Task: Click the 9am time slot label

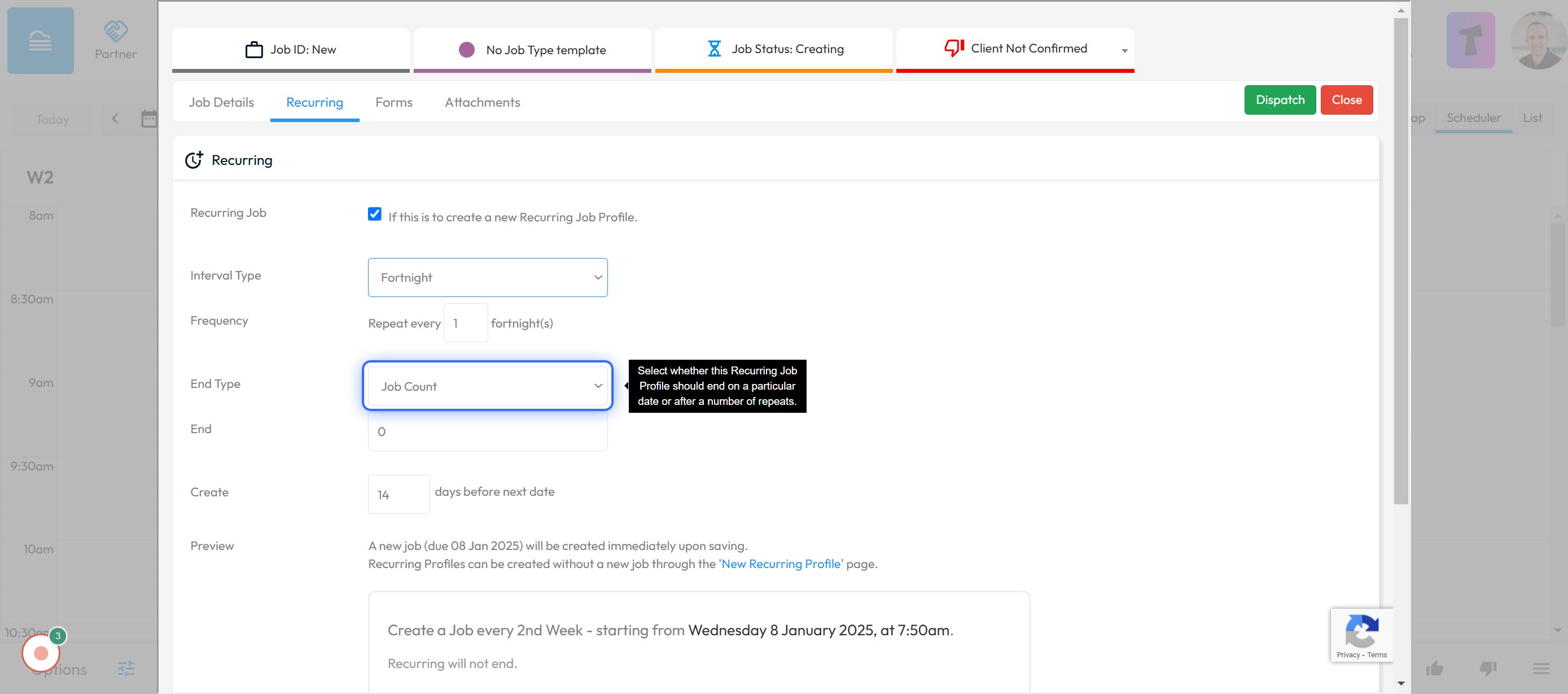Action: [41, 383]
